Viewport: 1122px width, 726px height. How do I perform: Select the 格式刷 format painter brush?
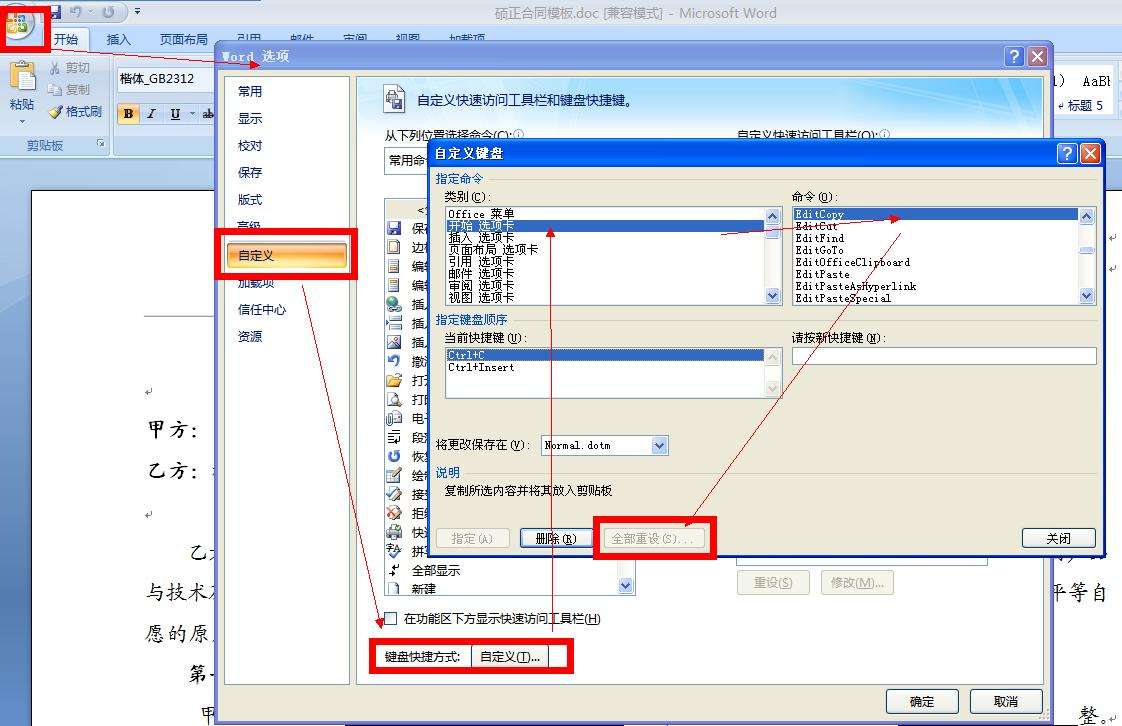(x=56, y=112)
